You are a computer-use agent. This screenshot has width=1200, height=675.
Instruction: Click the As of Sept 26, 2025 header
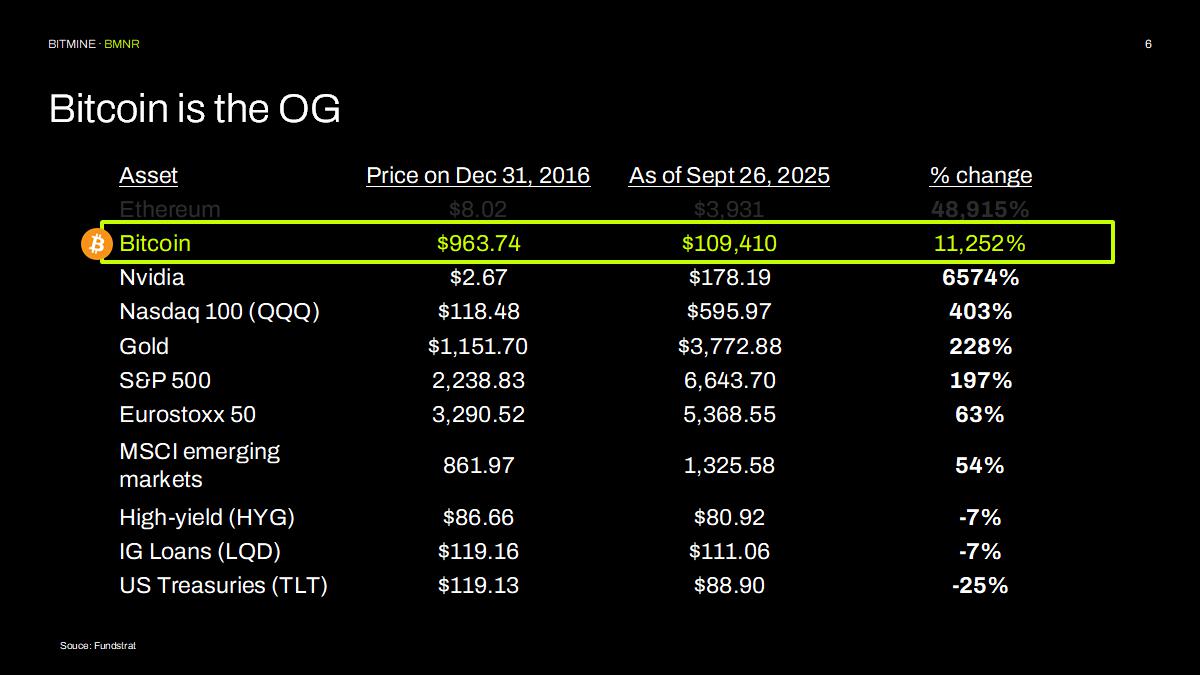tap(729, 176)
